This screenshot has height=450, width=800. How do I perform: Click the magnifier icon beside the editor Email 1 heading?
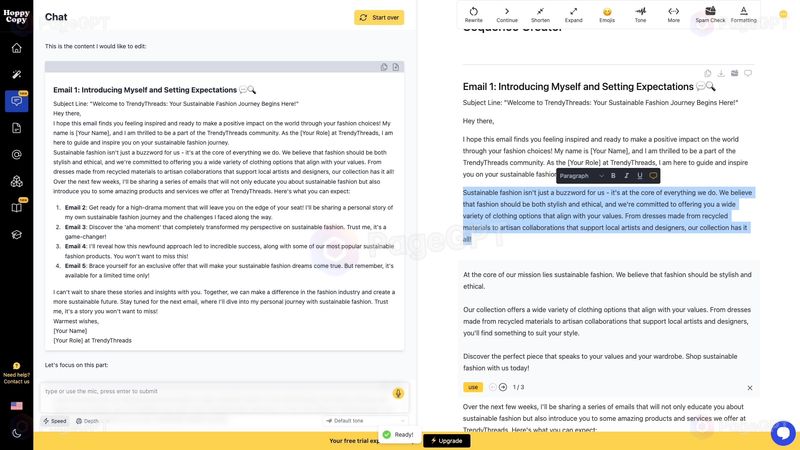point(711,87)
